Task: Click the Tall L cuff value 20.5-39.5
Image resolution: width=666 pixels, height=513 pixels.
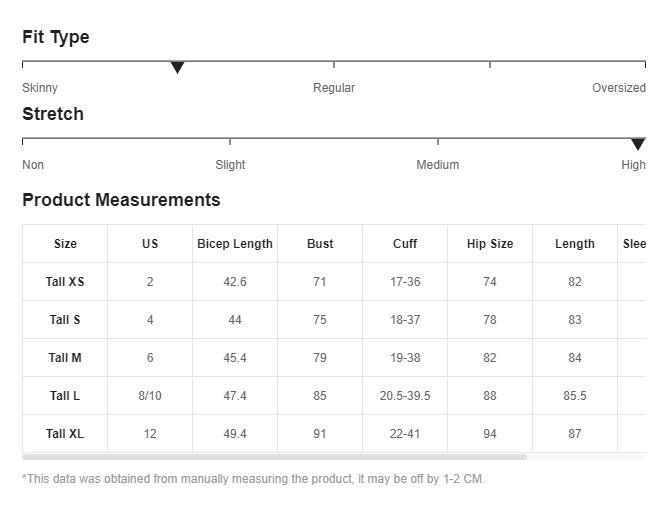Action: click(405, 396)
